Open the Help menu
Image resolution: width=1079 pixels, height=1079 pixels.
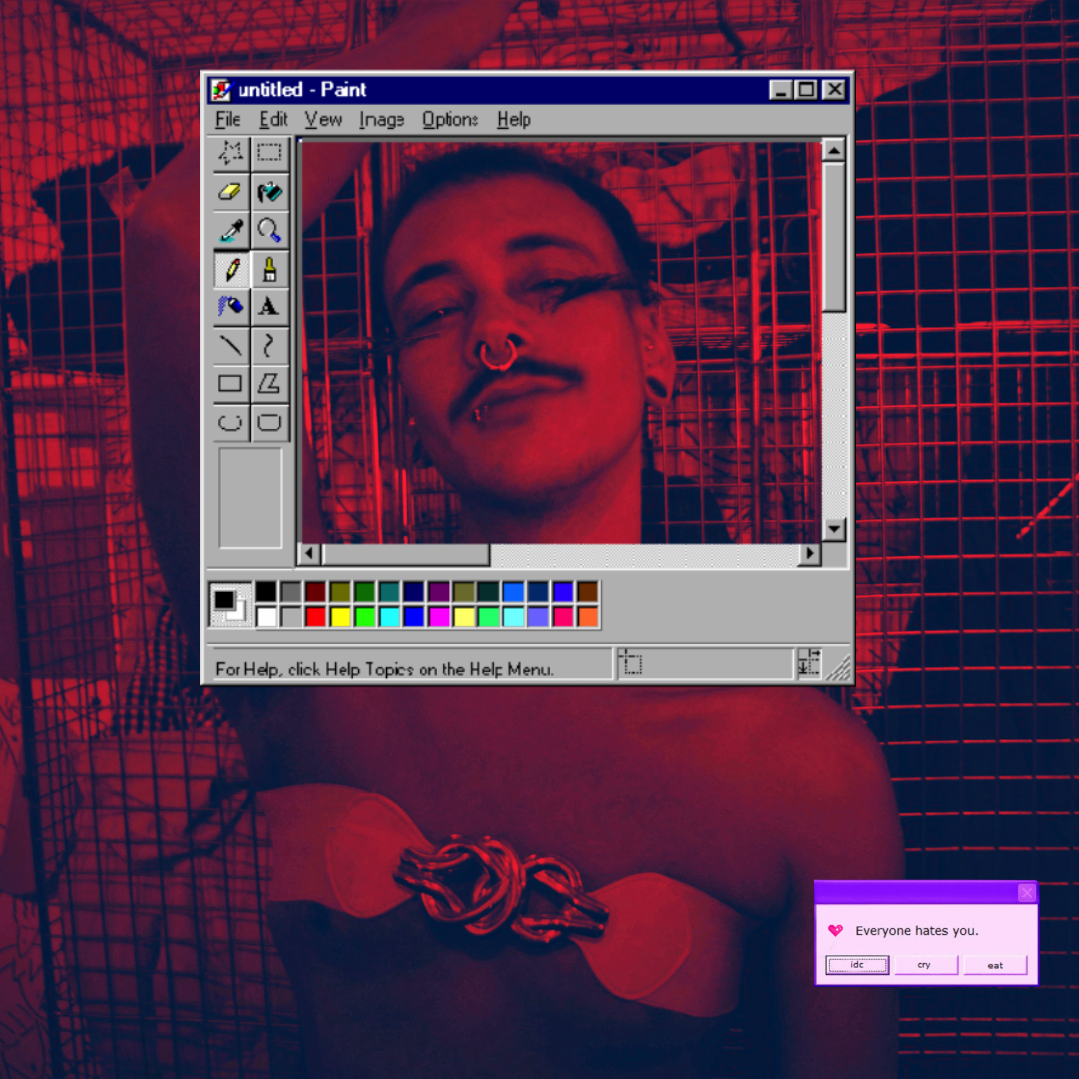tap(514, 120)
